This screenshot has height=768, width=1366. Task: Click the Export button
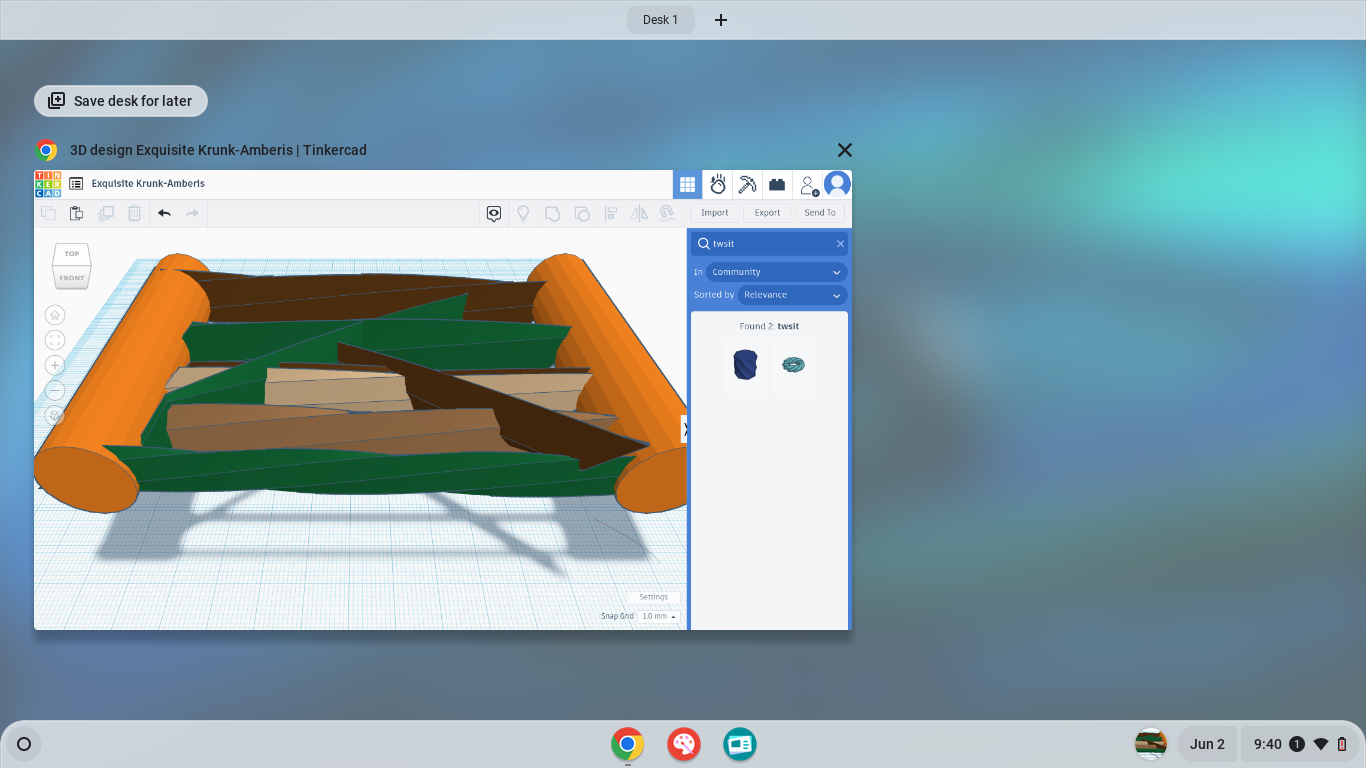click(767, 212)
